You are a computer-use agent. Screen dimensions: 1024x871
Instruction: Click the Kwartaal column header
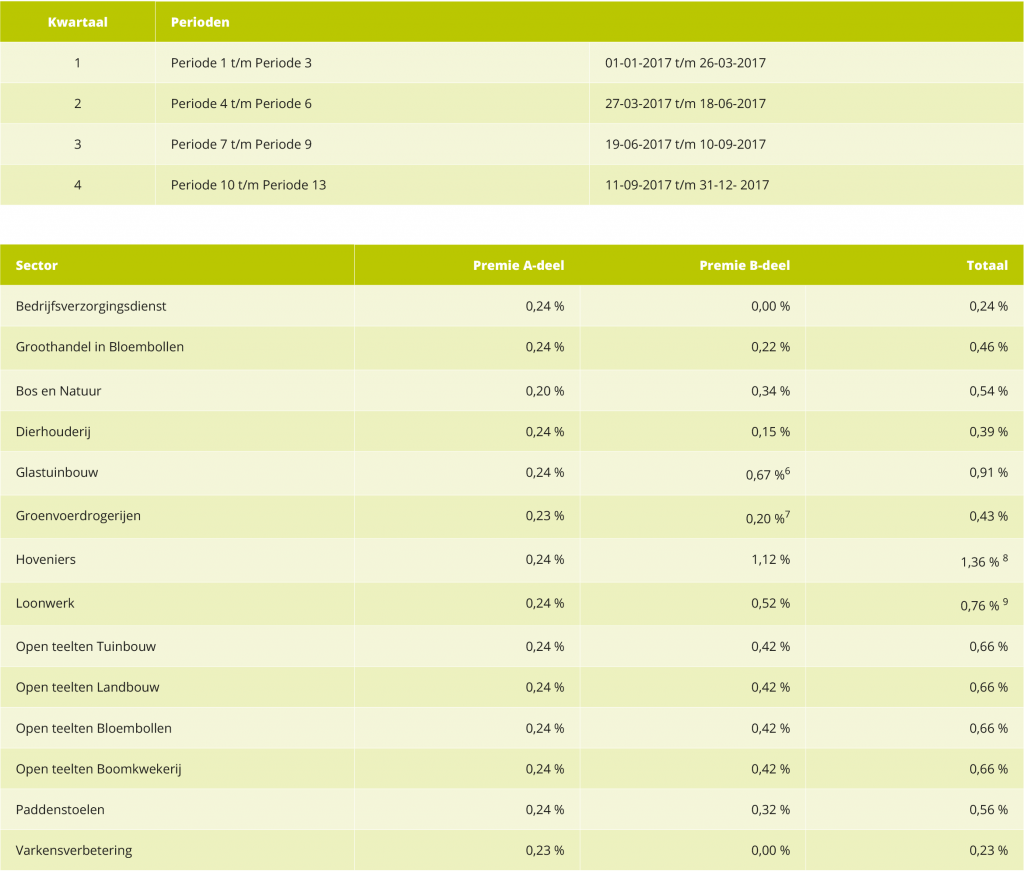click(77, 22)
